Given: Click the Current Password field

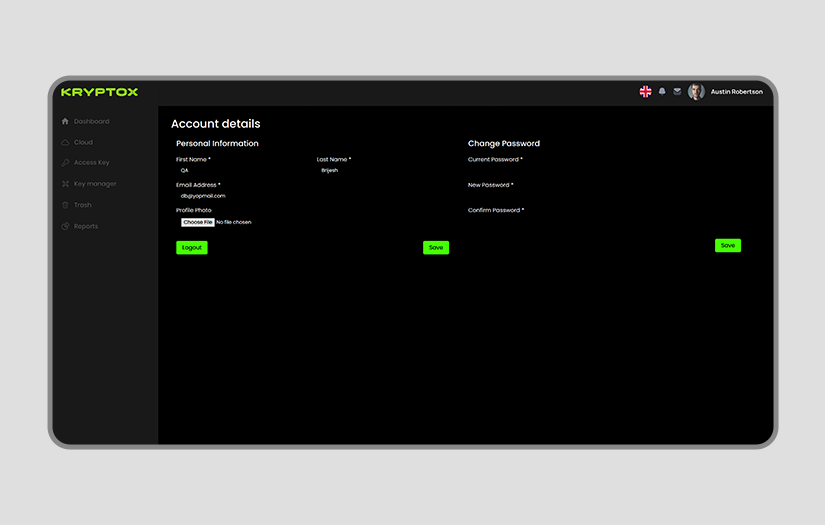Looking at the screenshot, I should (x=604, y=170).
